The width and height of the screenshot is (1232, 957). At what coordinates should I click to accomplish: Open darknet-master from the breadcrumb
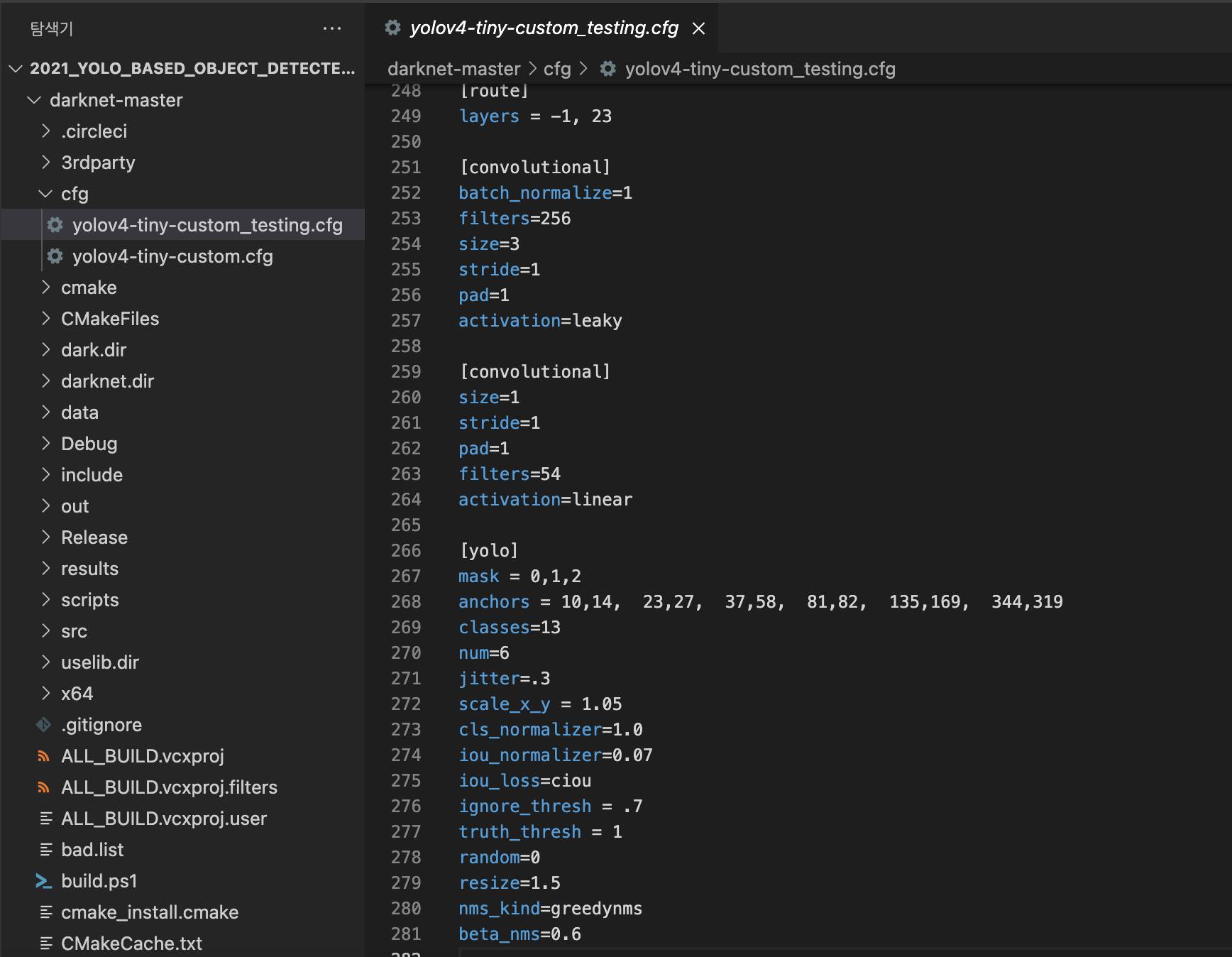click(x=454, y=69)
